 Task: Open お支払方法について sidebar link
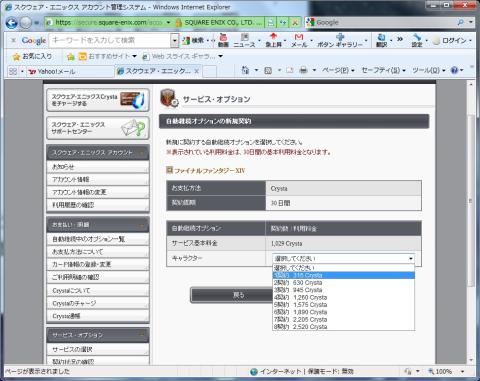(98, 252)
